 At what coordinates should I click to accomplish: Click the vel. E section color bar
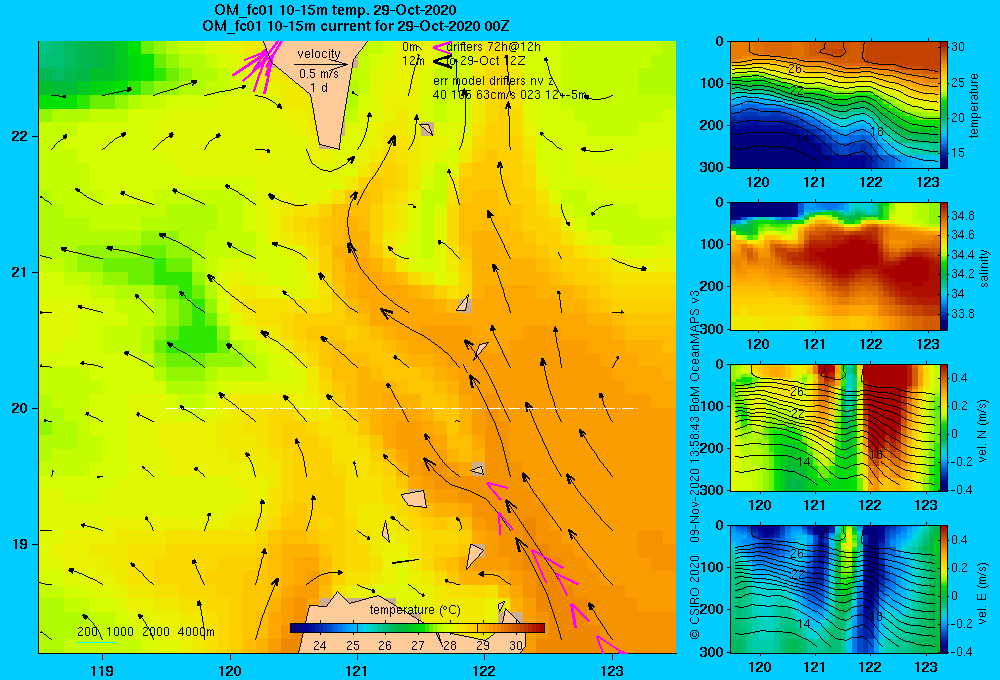[944, 589]
